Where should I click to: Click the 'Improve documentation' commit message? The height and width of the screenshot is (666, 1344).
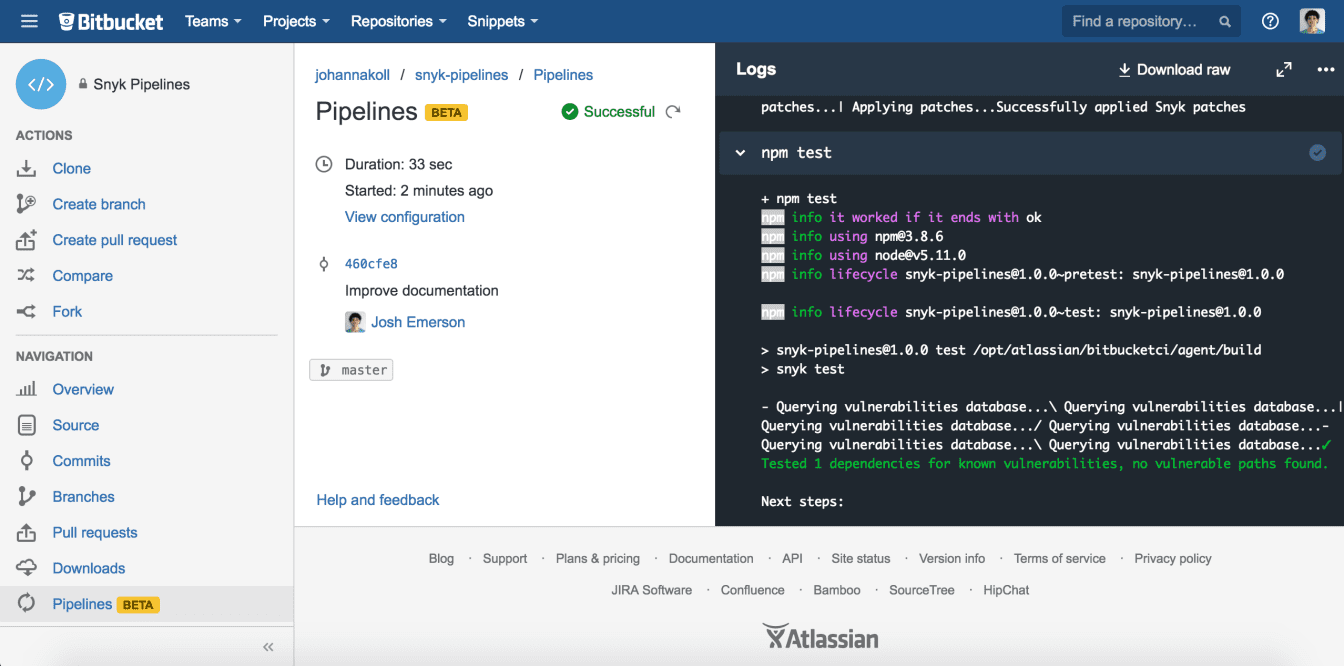click(x=422, y=291)
